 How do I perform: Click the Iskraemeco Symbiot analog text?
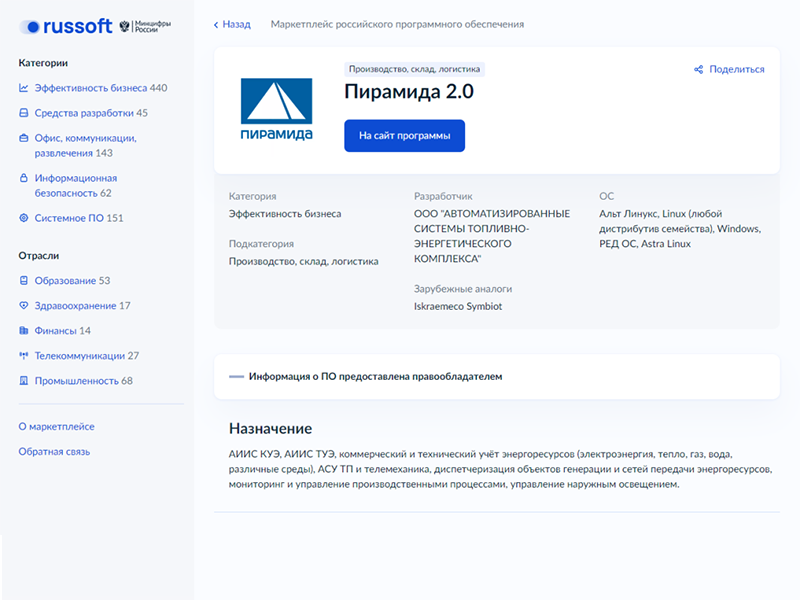(458, 306)
